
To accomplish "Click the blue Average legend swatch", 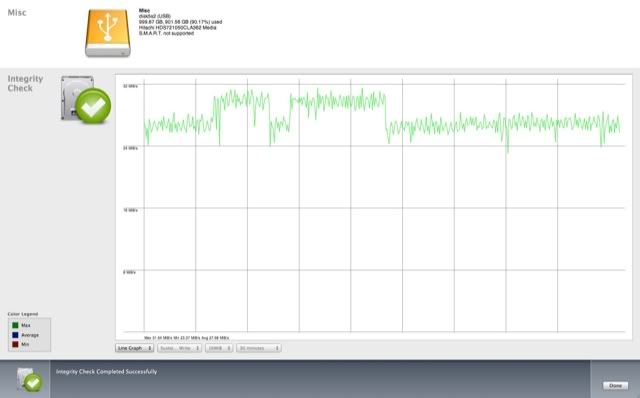I will 15,335.
